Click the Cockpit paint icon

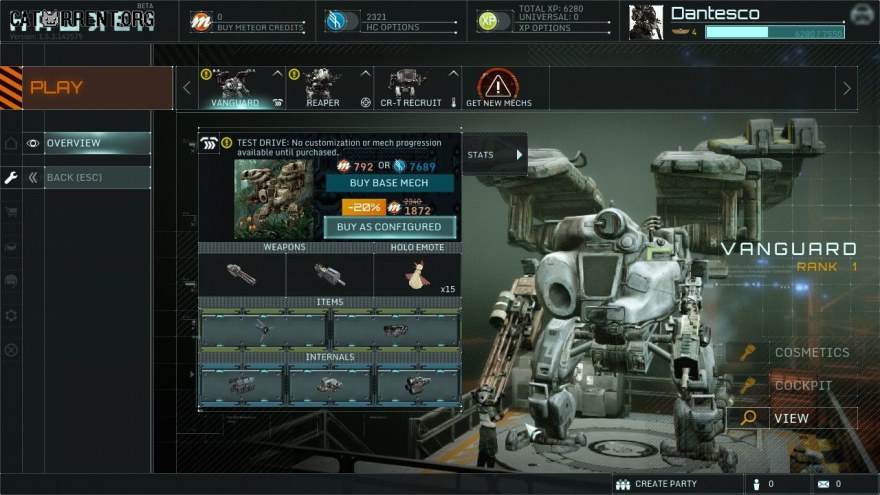click(x=747, y=386)
